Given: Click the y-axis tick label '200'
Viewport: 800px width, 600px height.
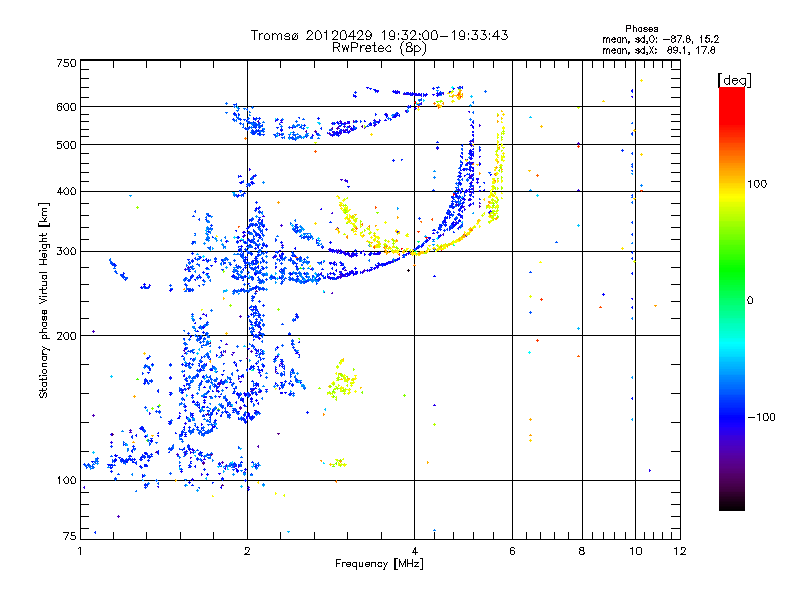Looking at the screenshot, I should point(66,336).
